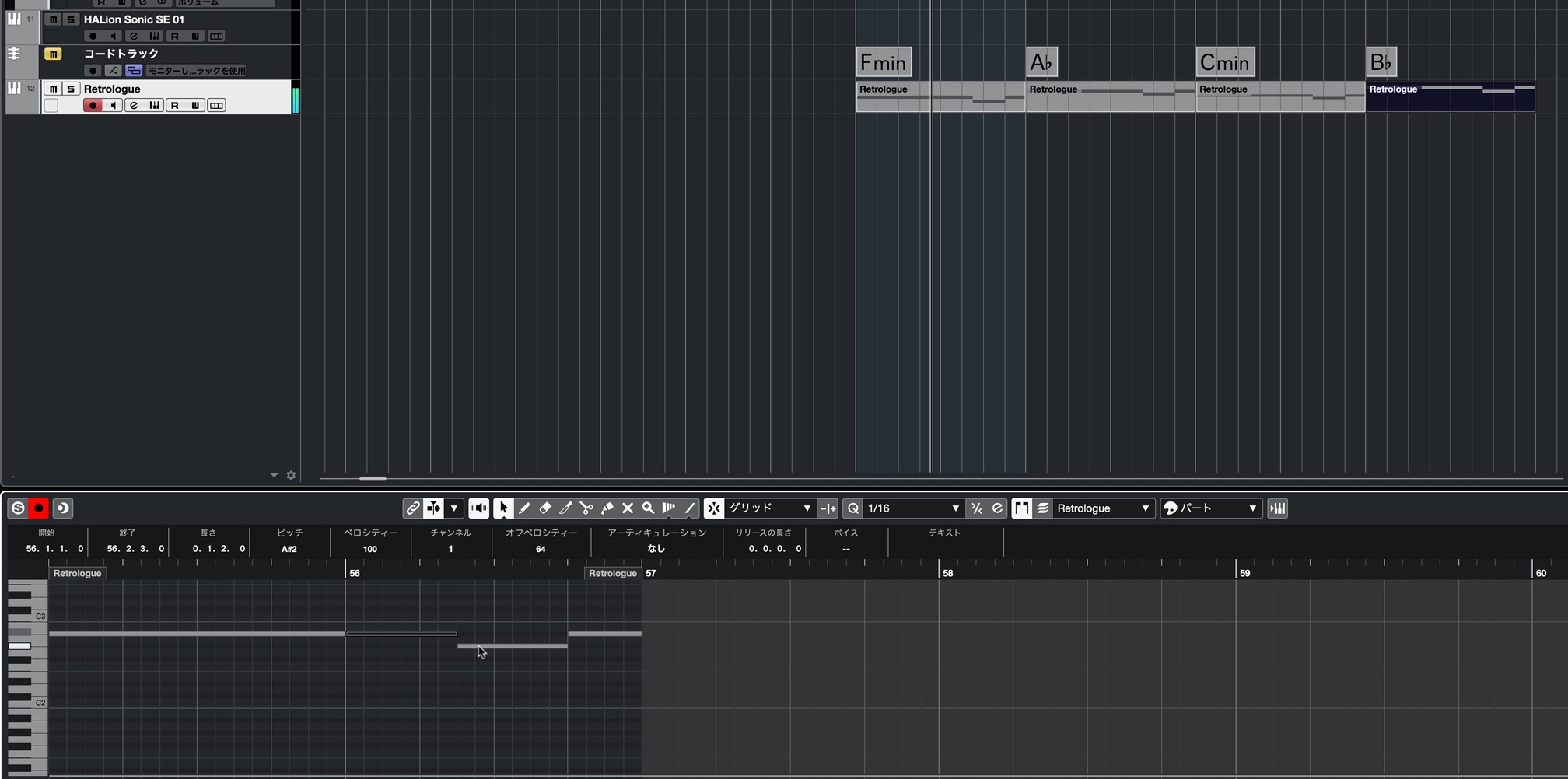Open the event colors パート dropdown
The height and width of the screenshot is (779, 1568).
pyautogui.click(x=1210, y=508)
